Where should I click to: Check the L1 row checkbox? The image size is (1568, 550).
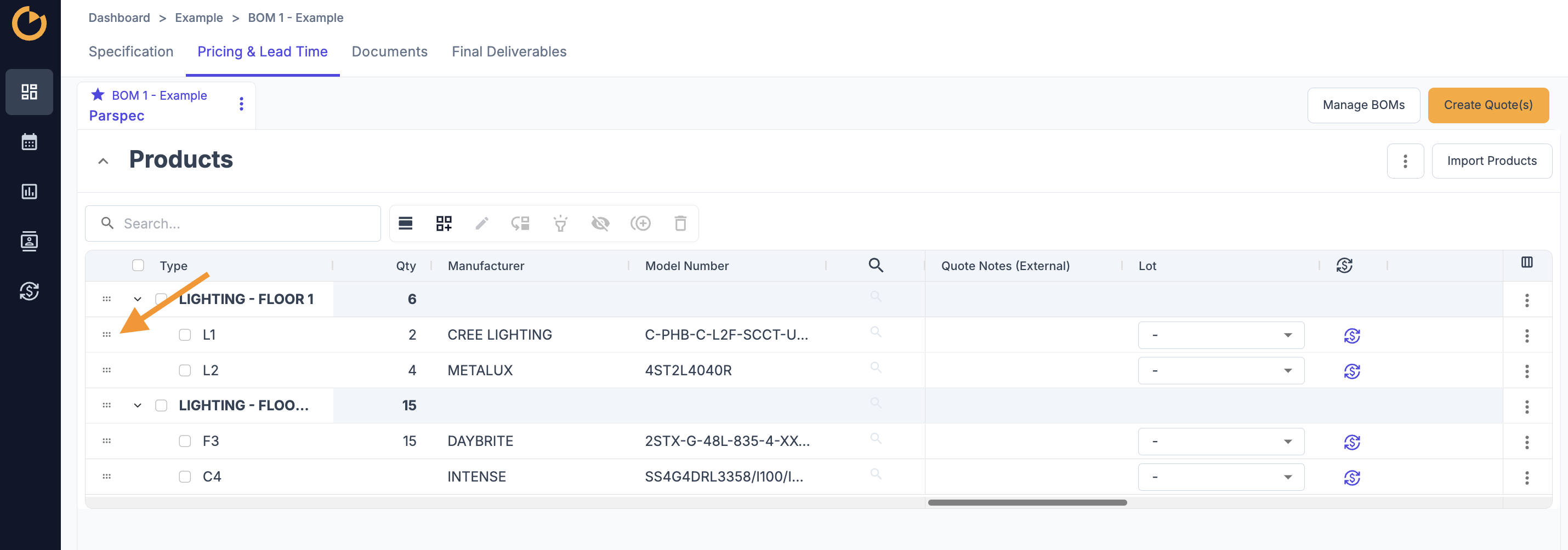click(x=185, y=335)
